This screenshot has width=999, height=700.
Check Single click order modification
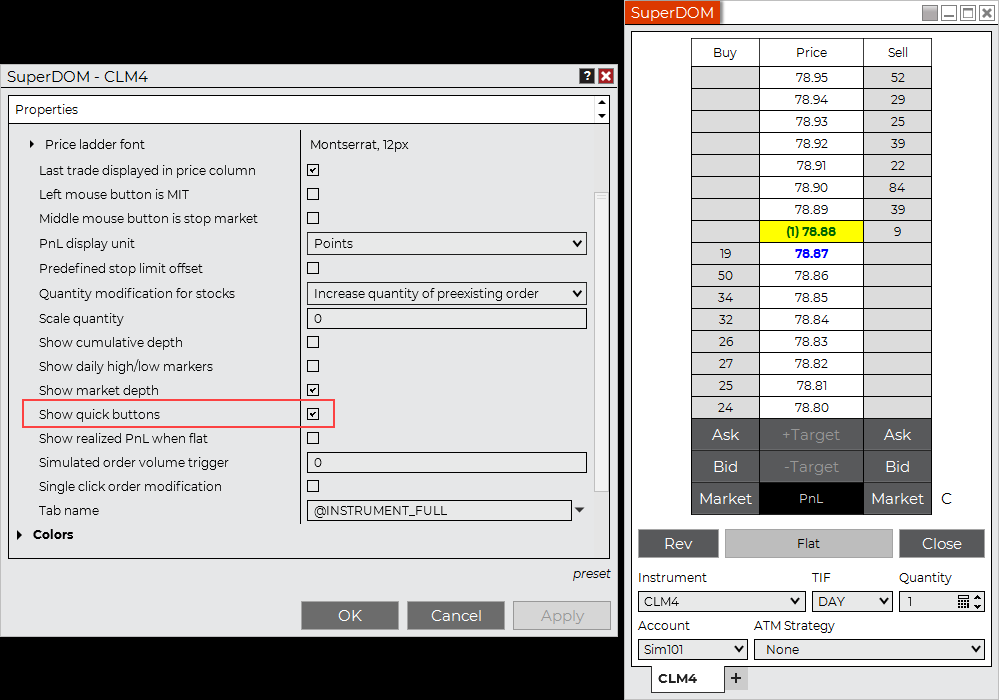click(313, 486)
